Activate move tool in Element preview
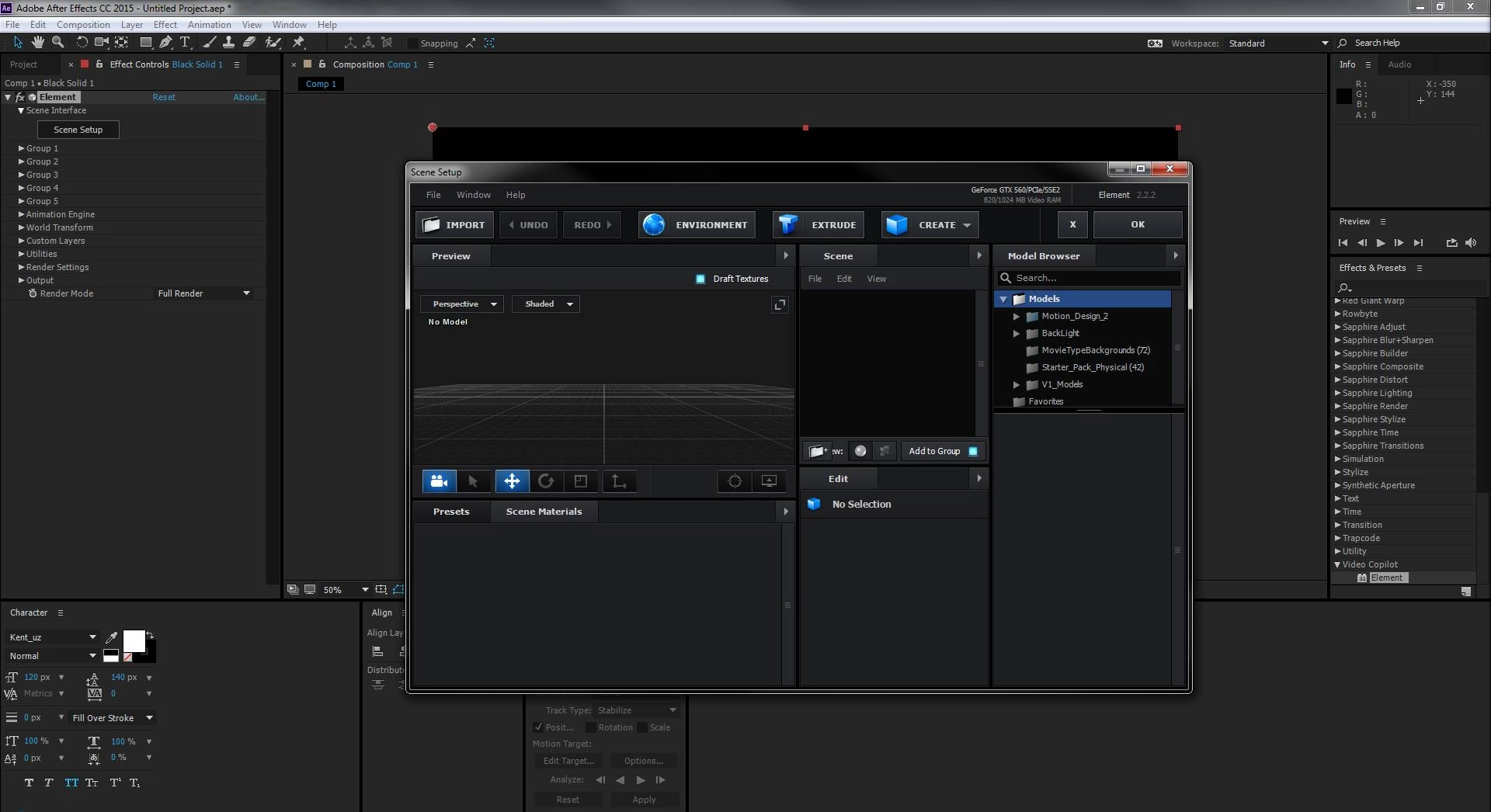This screenshot has height=812, width=1491. click(512, 481)
